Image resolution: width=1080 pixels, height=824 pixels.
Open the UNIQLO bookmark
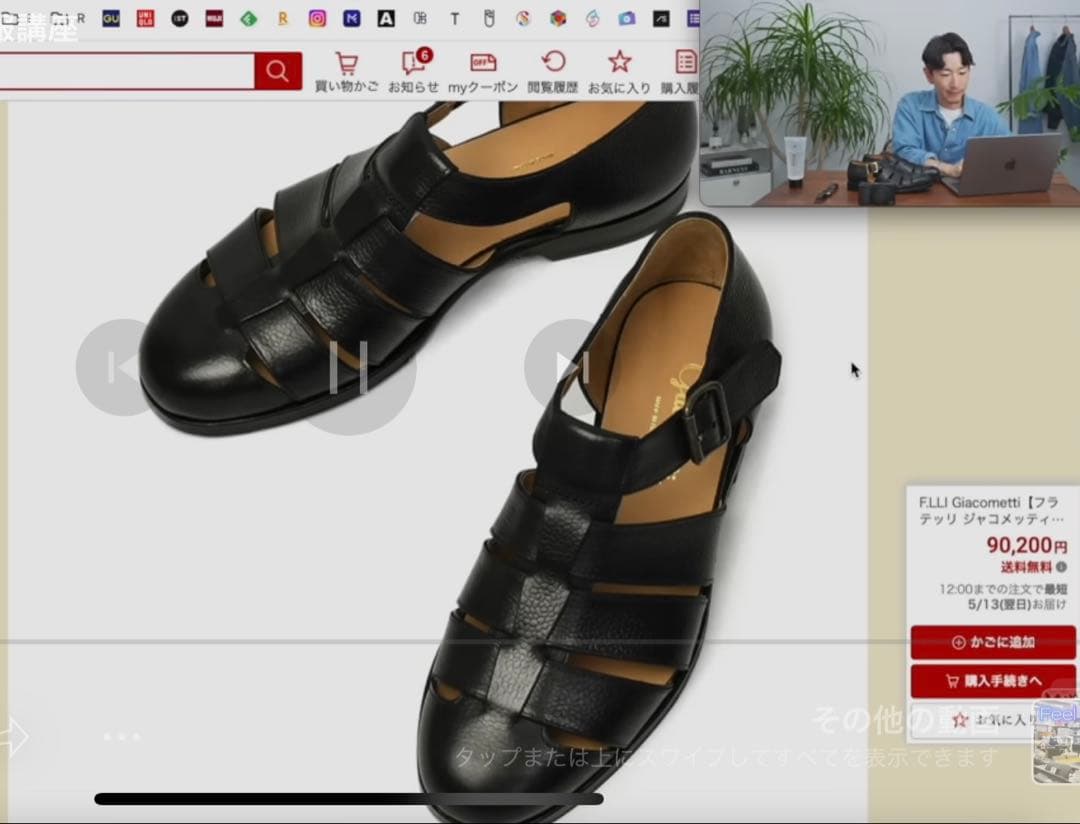[145, 18]
